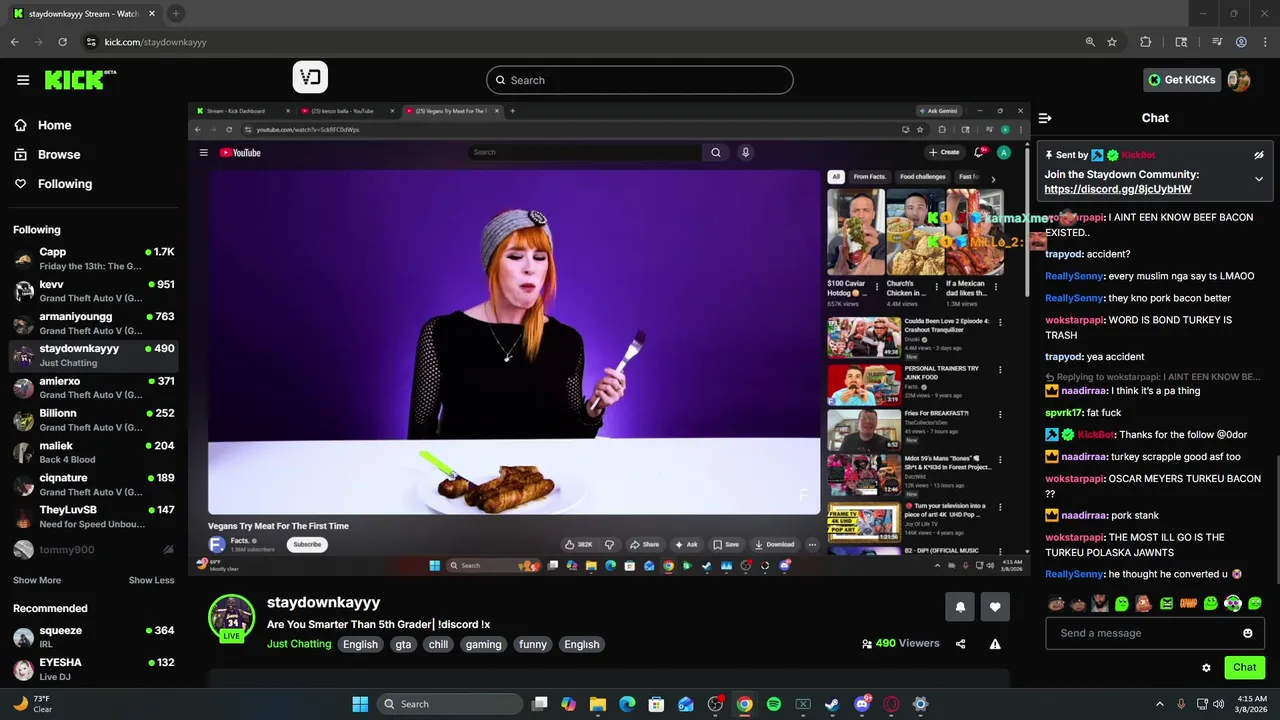Open Spotify from taskbar
The height and width of the screenshot is (720, 1280).
774,704
